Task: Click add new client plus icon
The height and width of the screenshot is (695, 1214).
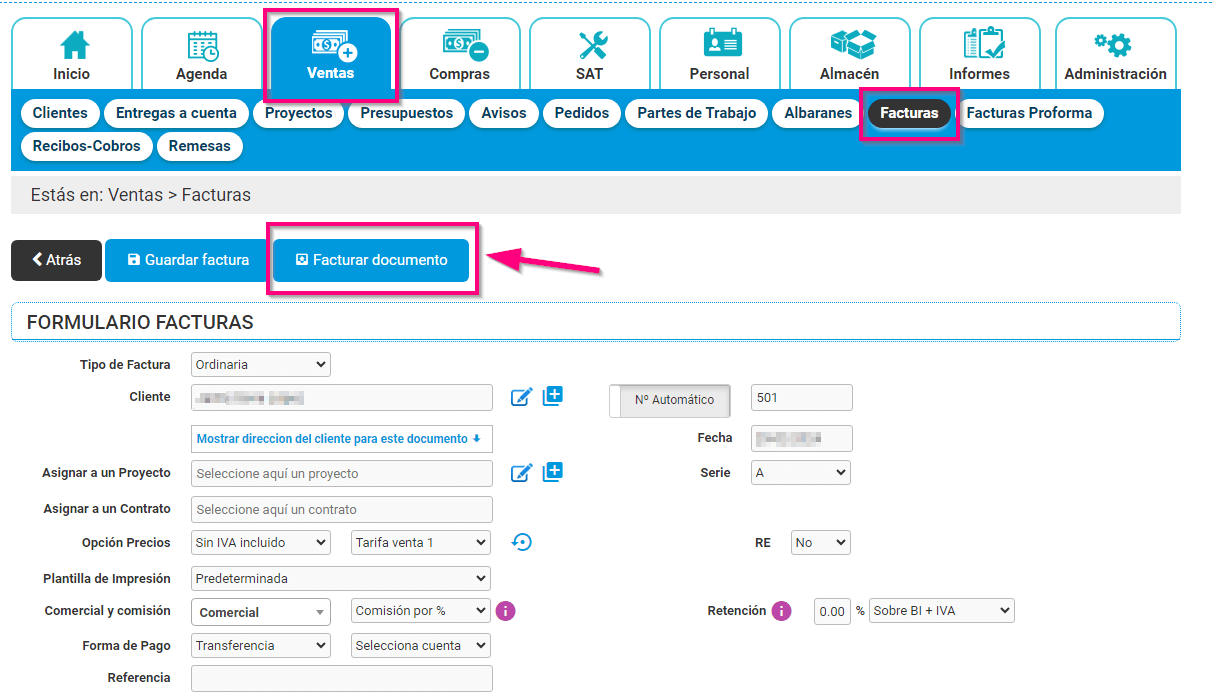Action: click(553, 396)
